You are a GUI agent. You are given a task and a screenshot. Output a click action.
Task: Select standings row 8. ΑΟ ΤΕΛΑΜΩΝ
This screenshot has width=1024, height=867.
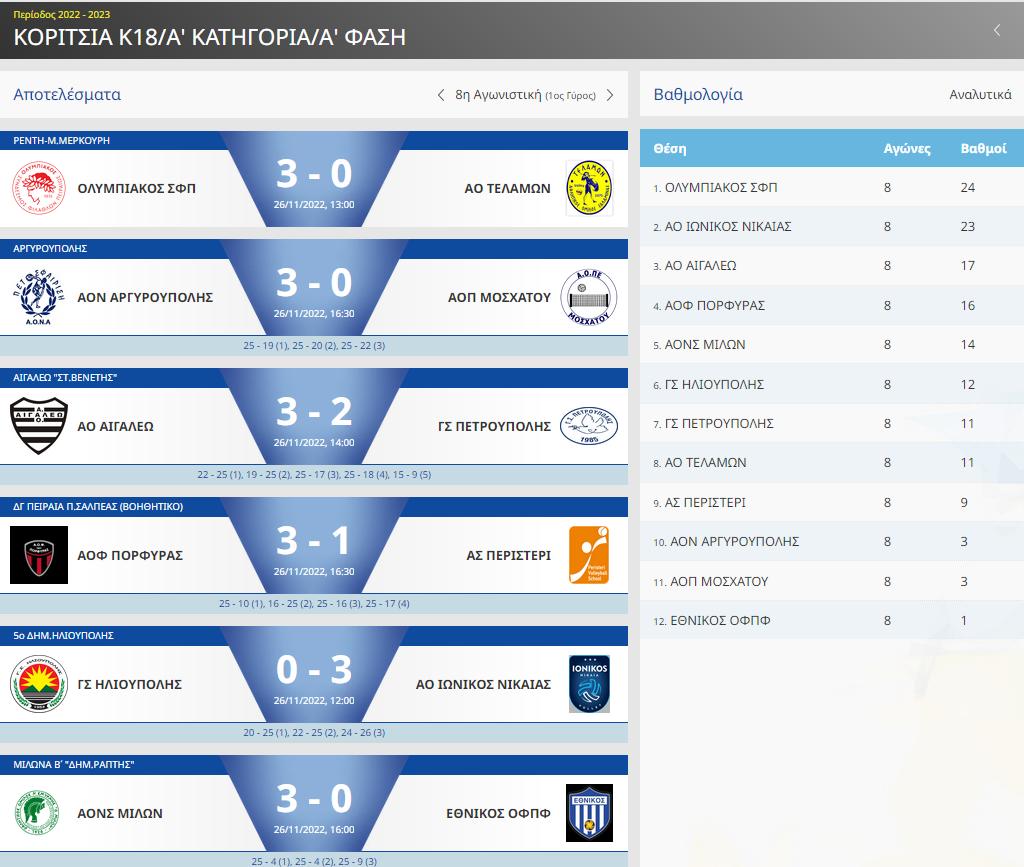(x=832, y=463)
